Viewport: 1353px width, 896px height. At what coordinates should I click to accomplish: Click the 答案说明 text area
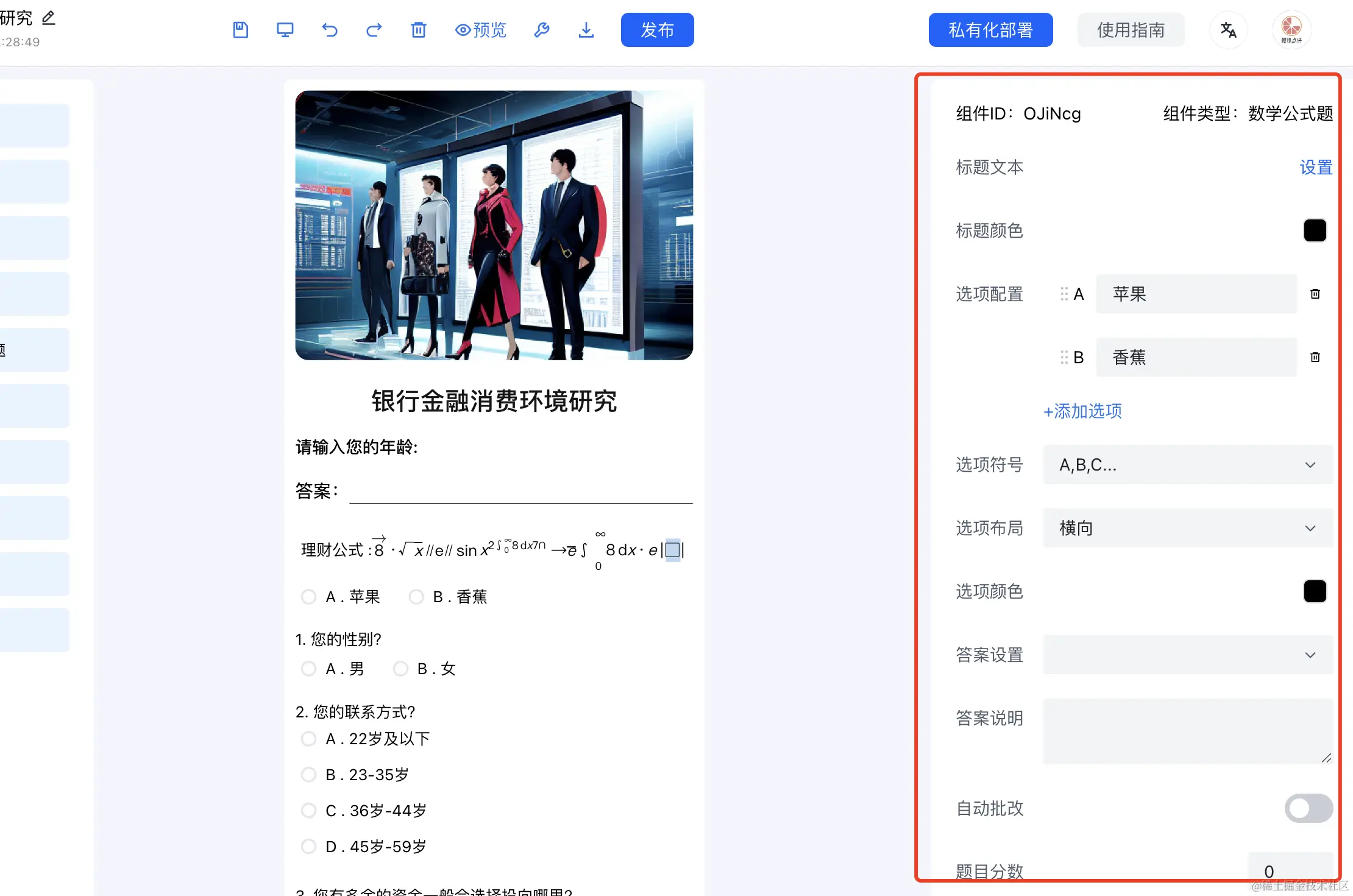(1187, 731)
